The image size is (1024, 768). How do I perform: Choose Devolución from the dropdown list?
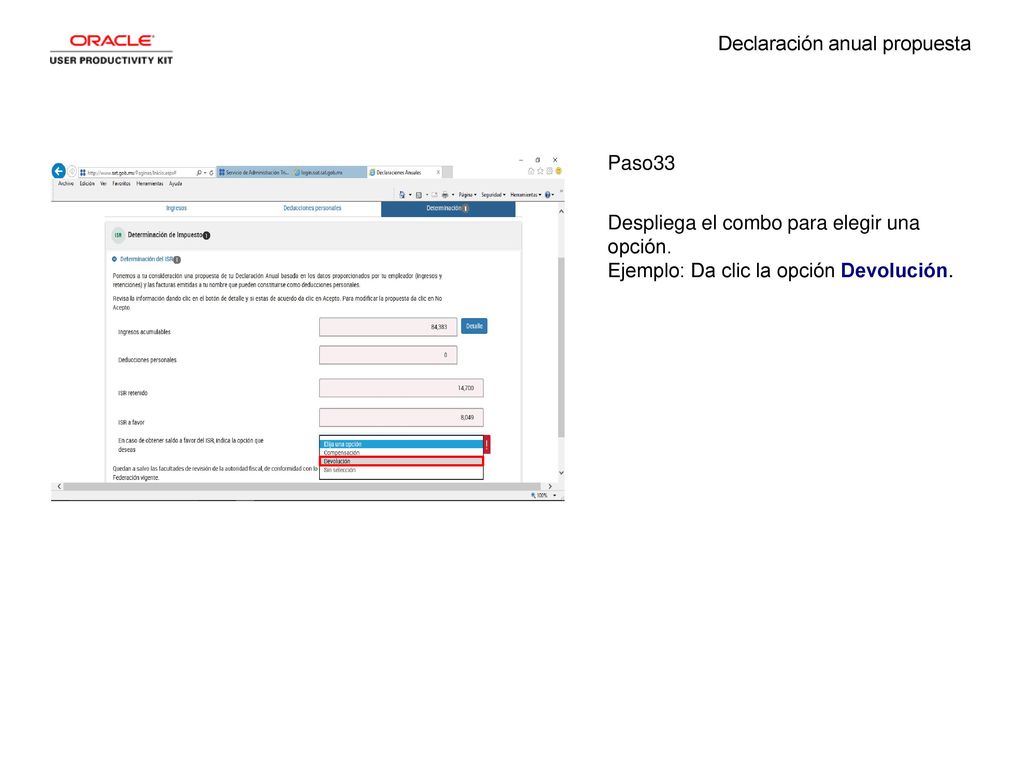[x=401, y=461]
